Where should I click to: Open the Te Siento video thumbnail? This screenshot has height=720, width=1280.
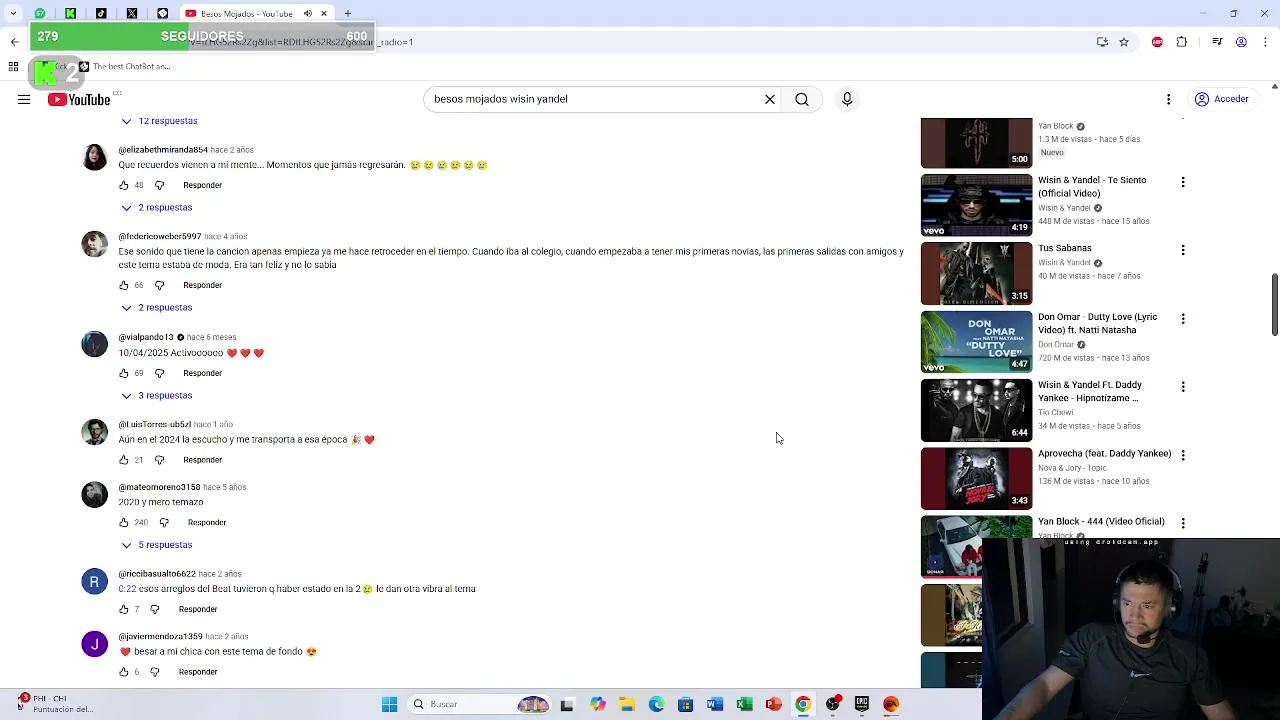[976, 205]
